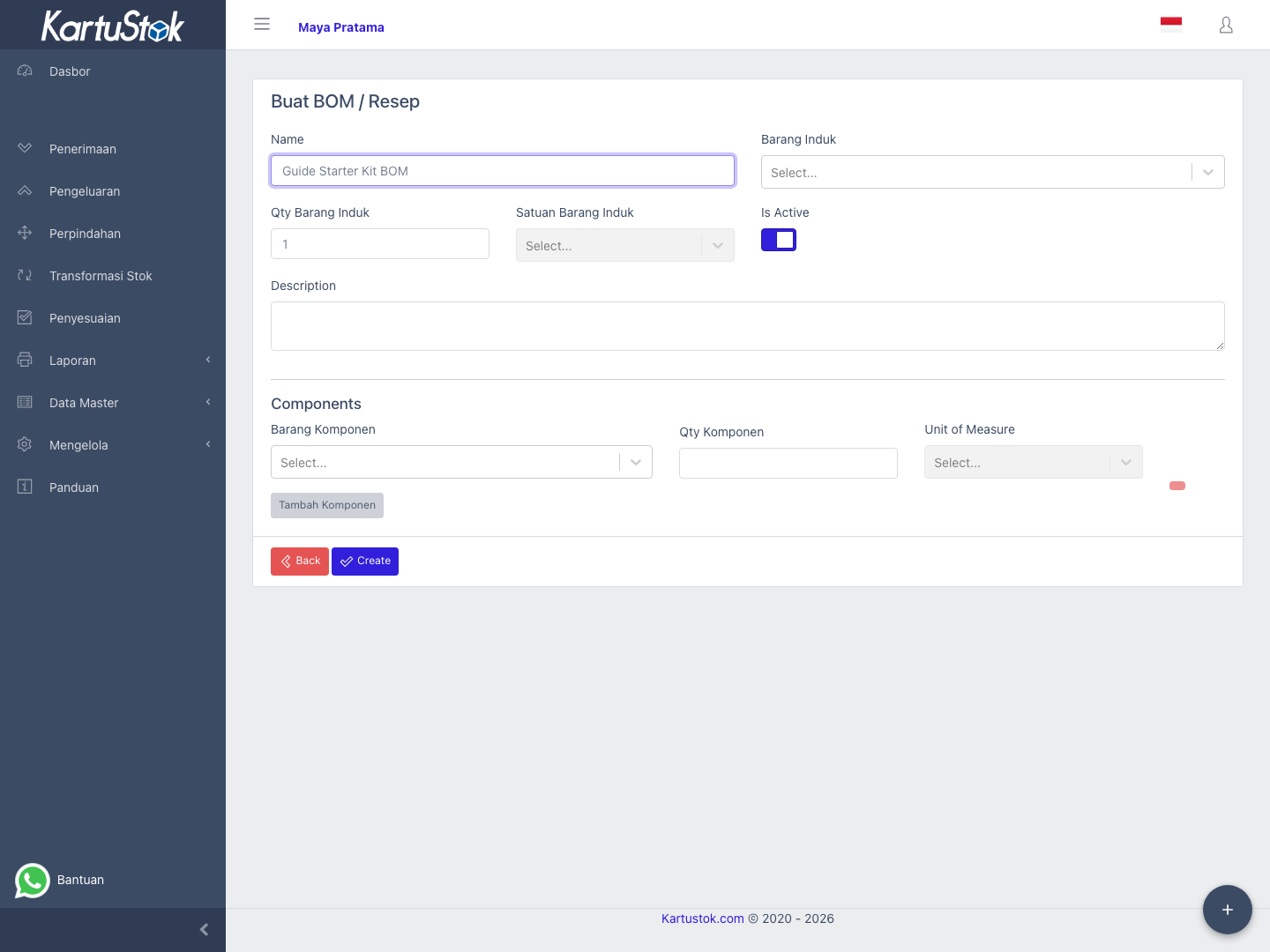Open Panduan menu item
The width and height of the screenshot is (1270, 952).
(x=113, y=487)
